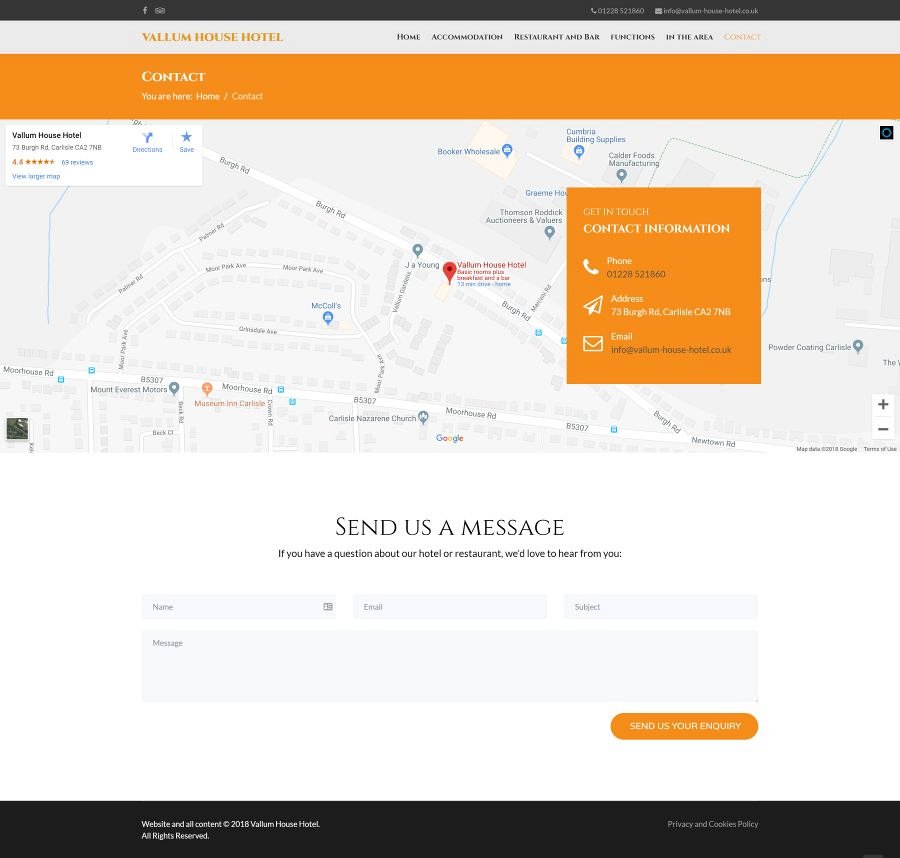
Task: Open Restaurant and Bar menu item
Action: (556, 37)
